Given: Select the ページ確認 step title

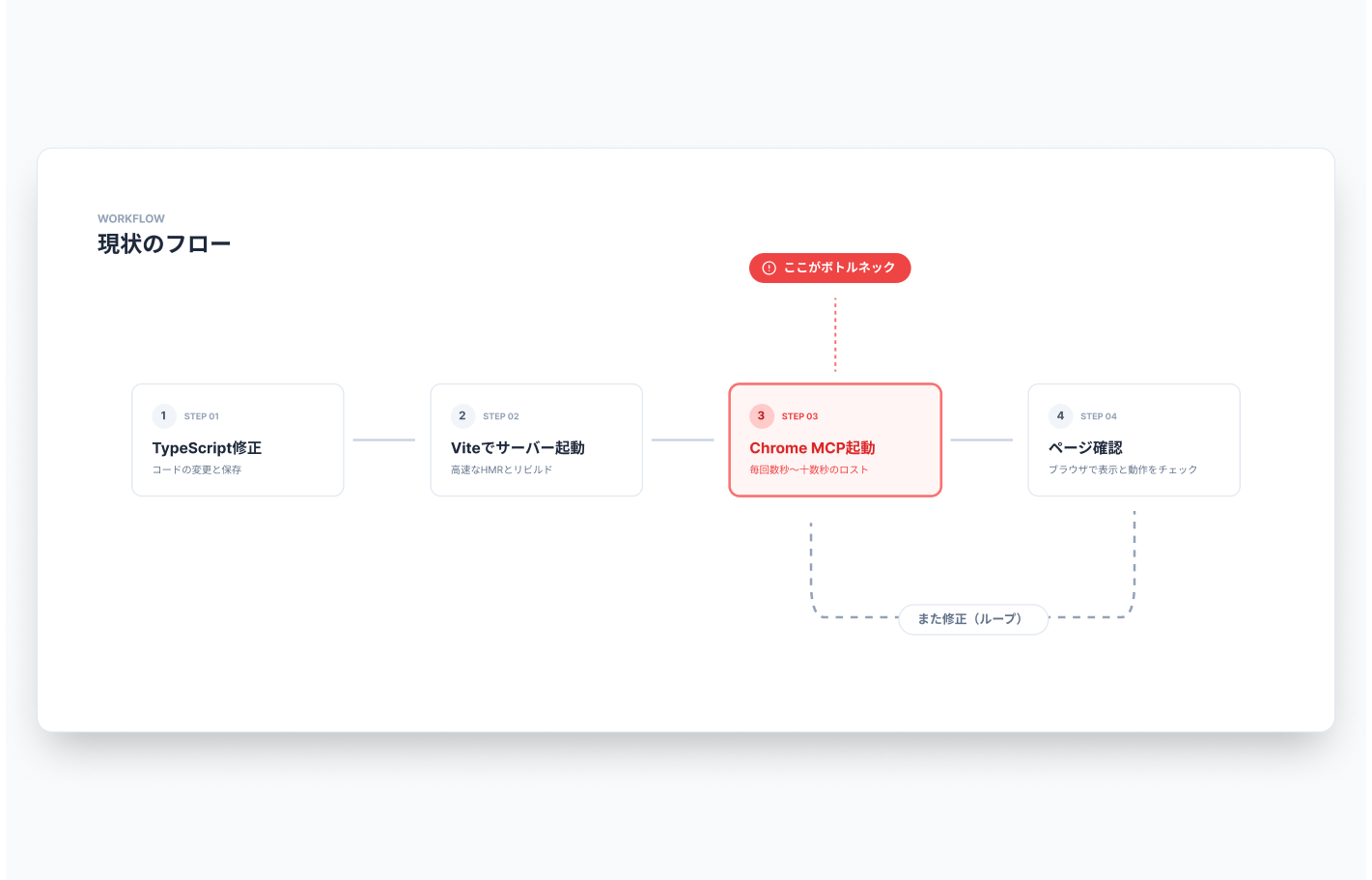Looking at the screenshot, I should pos(1085,448).
